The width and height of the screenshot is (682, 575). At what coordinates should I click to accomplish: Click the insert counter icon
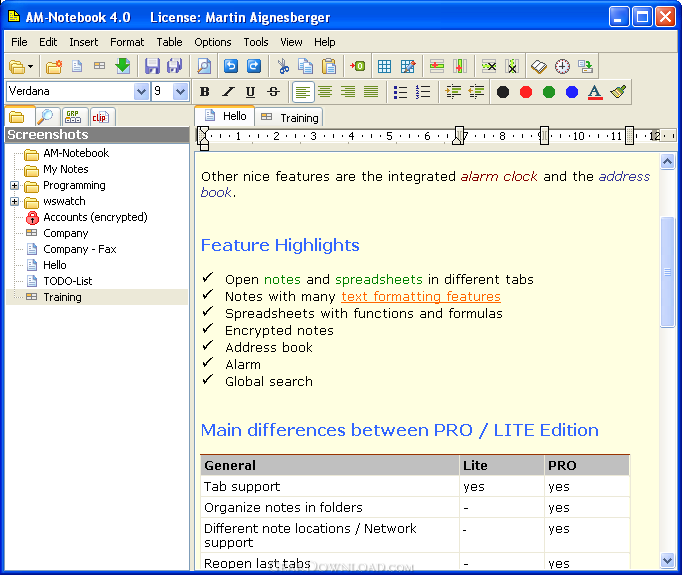click(358, 66)
